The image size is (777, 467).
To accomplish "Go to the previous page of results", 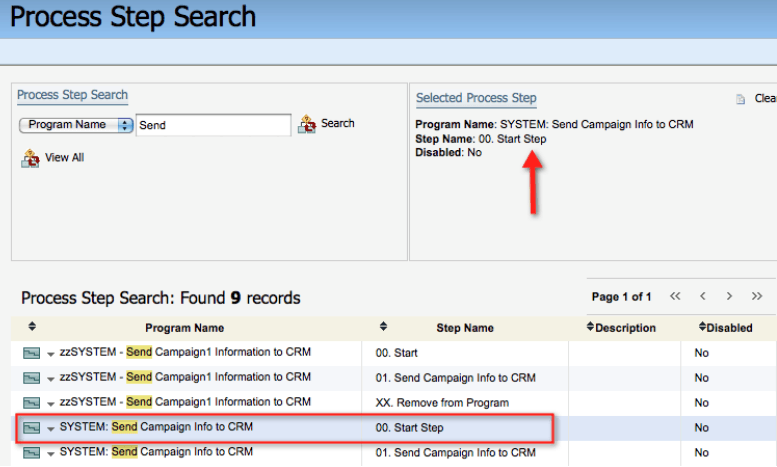I will 703,296.
